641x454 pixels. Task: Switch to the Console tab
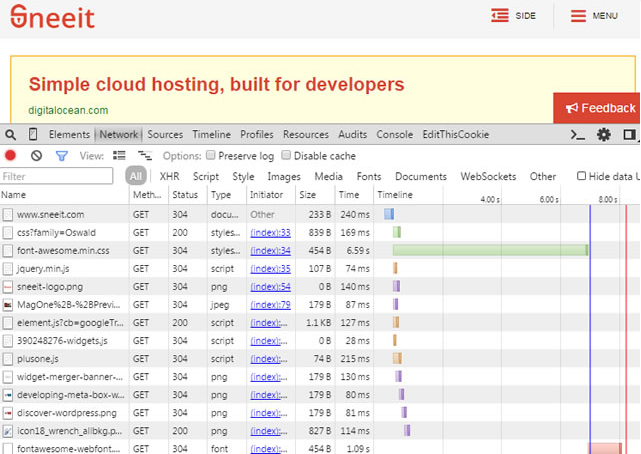point(394,134)
